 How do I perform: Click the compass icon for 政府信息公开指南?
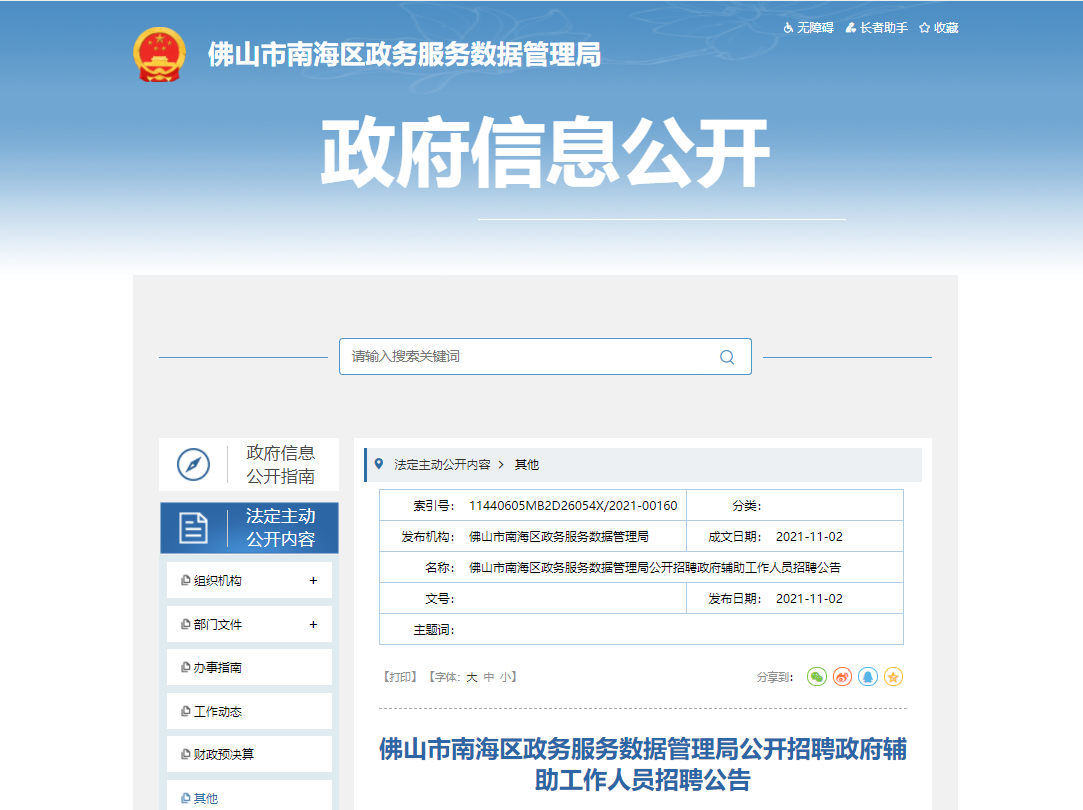click(193, 464)
